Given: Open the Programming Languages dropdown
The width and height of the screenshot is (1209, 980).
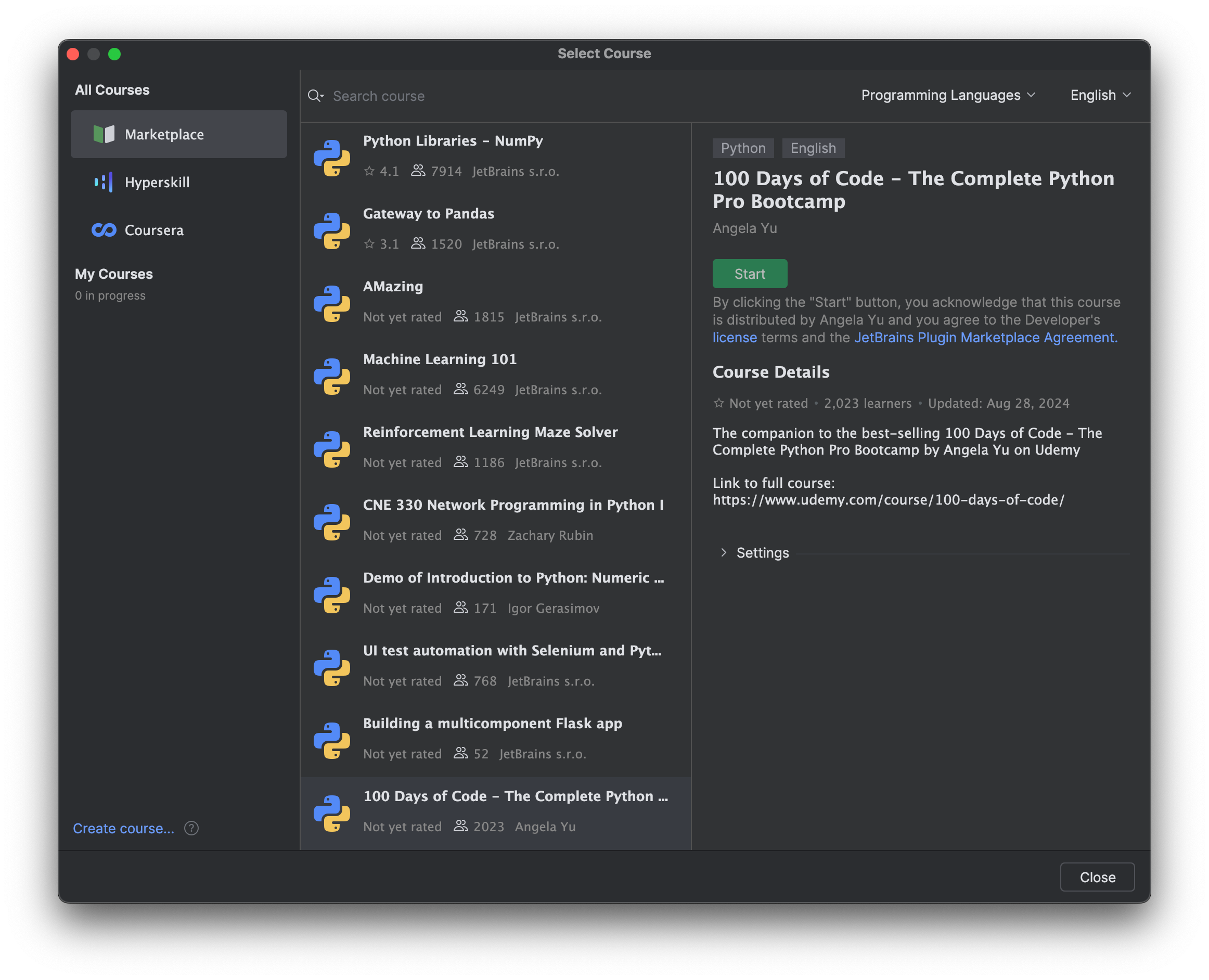Looking at the screenshot, I should tap(948, 95).
